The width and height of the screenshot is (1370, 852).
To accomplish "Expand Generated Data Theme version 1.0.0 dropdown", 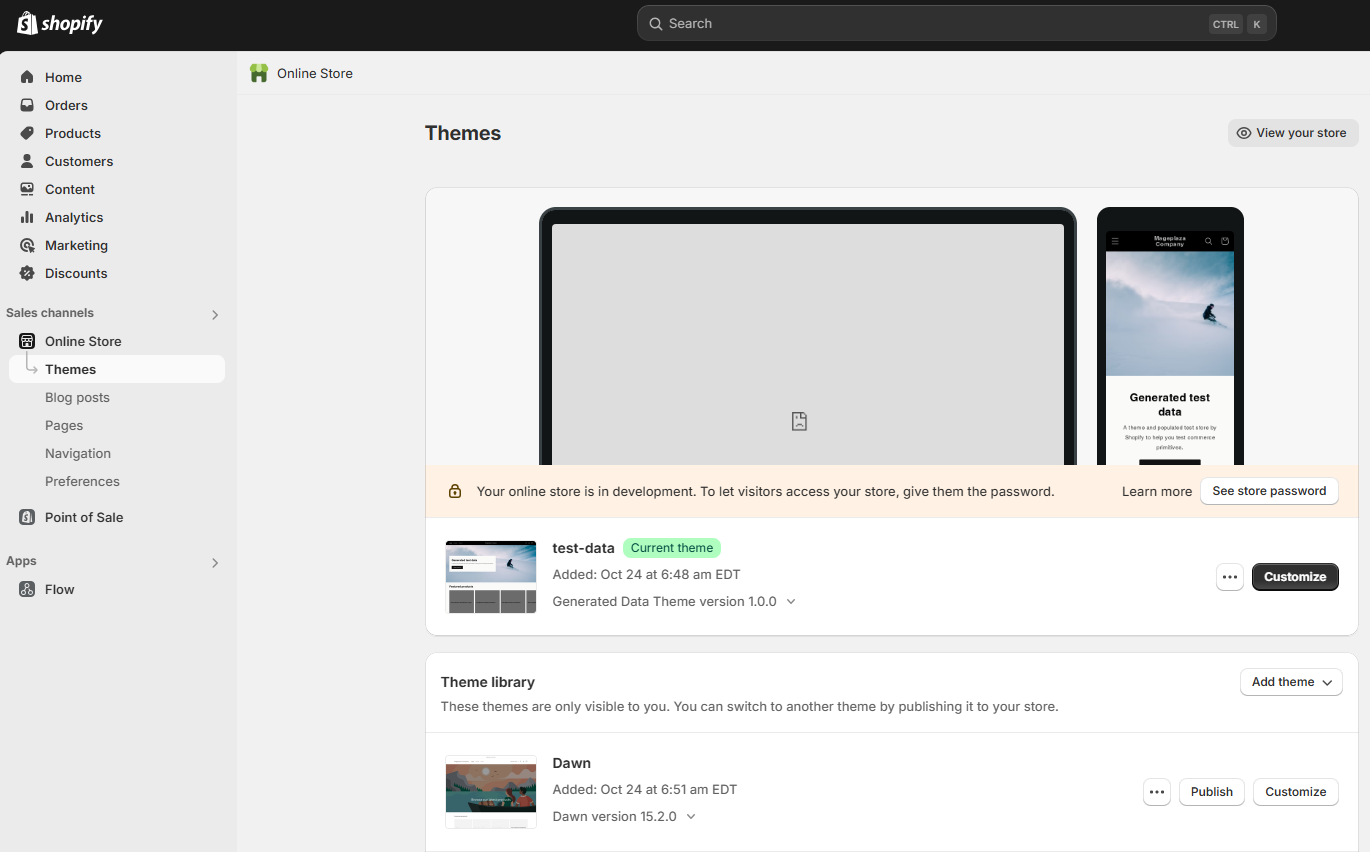I will tap(791, 602).
